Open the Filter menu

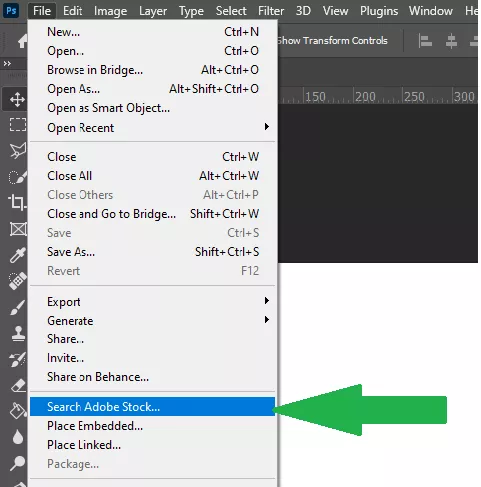pyautogui.click(x=271, y=11)
